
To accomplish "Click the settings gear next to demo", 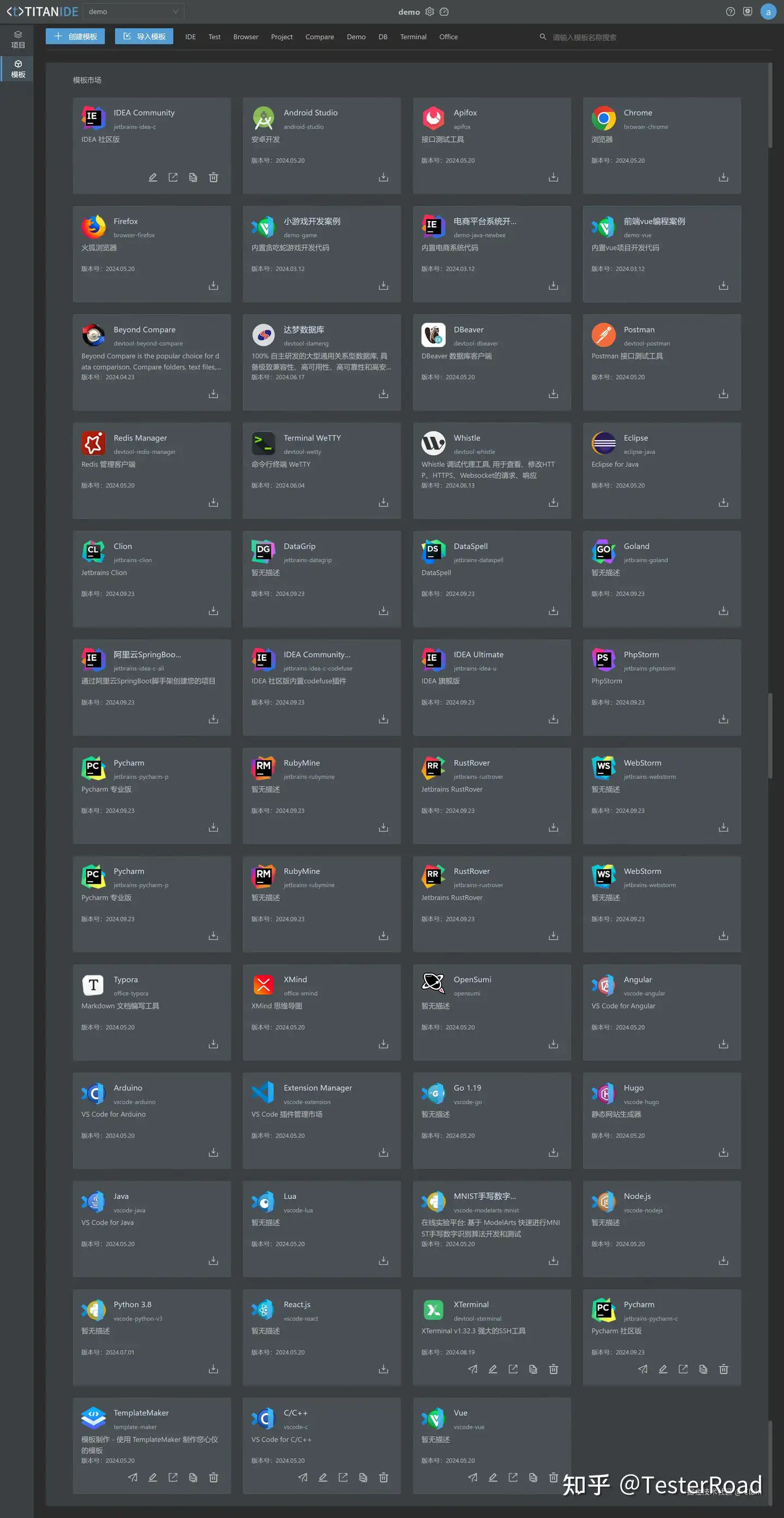I will (x=430, y=12).
